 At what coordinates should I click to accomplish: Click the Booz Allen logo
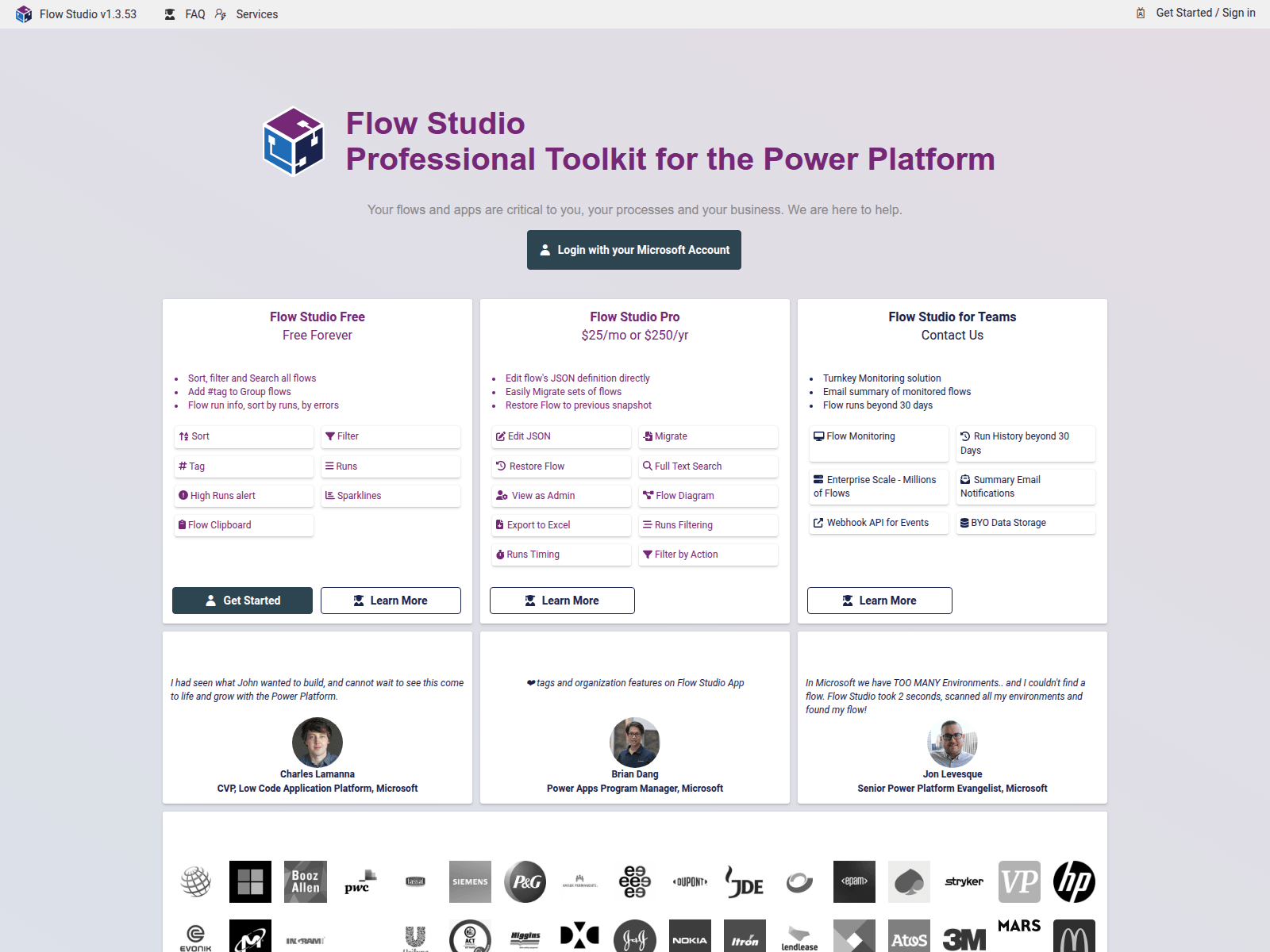(306, 881)
